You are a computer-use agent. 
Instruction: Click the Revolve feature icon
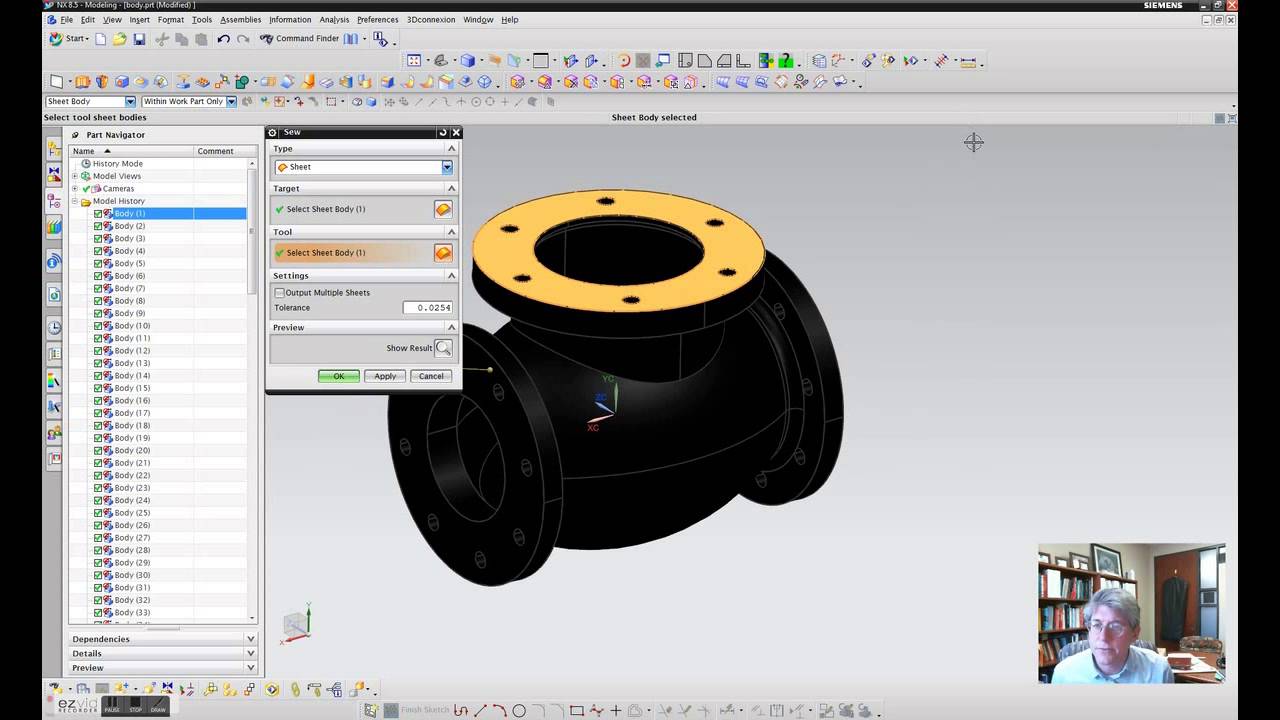click(102, 82)
